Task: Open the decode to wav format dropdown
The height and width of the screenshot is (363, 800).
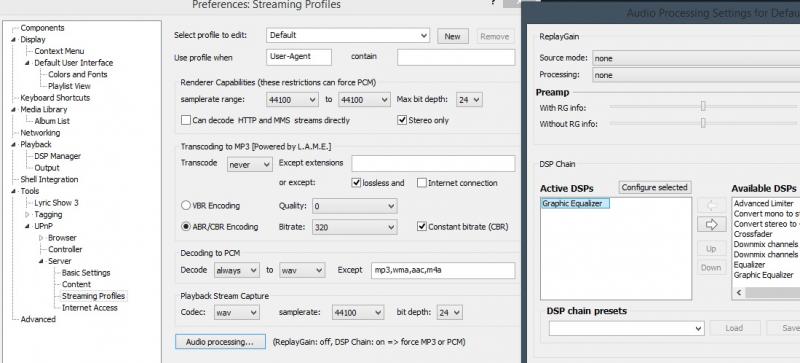Action: [x=302, y=271]
